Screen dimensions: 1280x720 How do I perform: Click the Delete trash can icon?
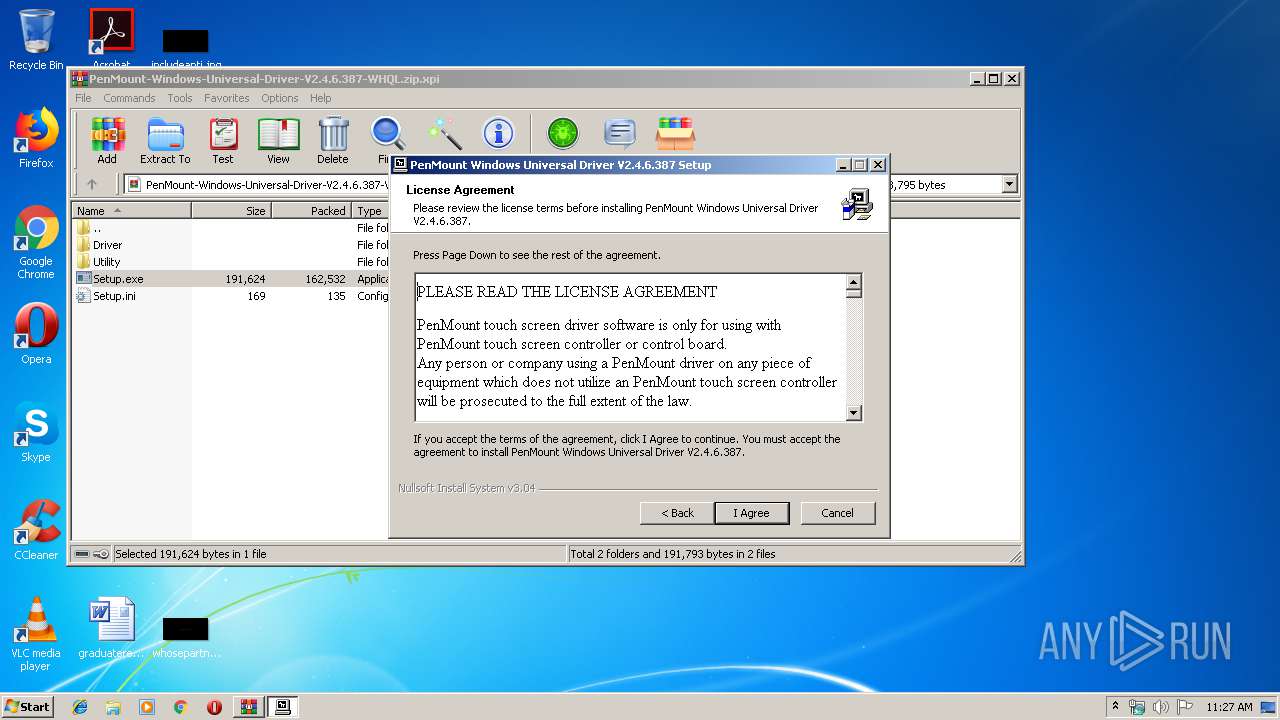pos(333,140)
